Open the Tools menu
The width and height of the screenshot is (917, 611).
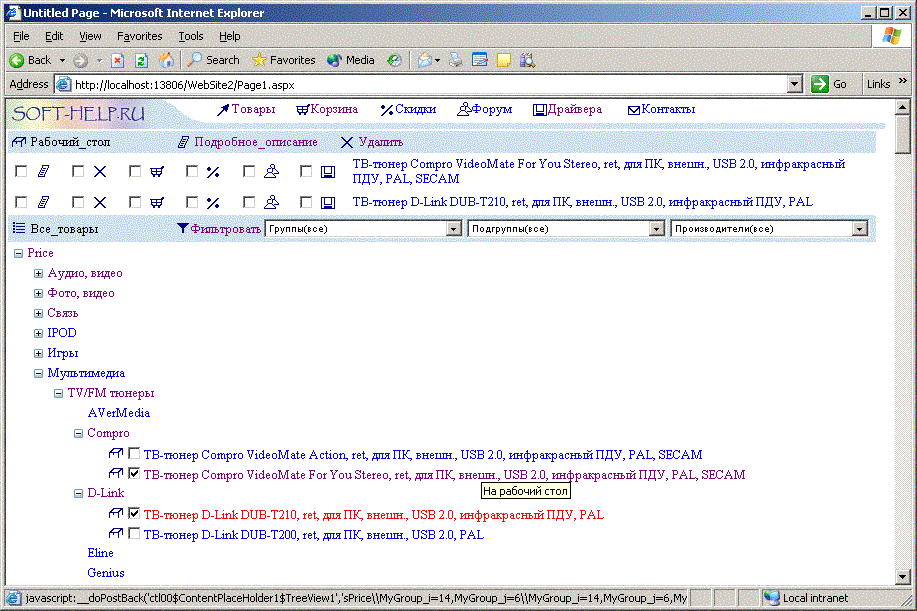coord(191,36)
